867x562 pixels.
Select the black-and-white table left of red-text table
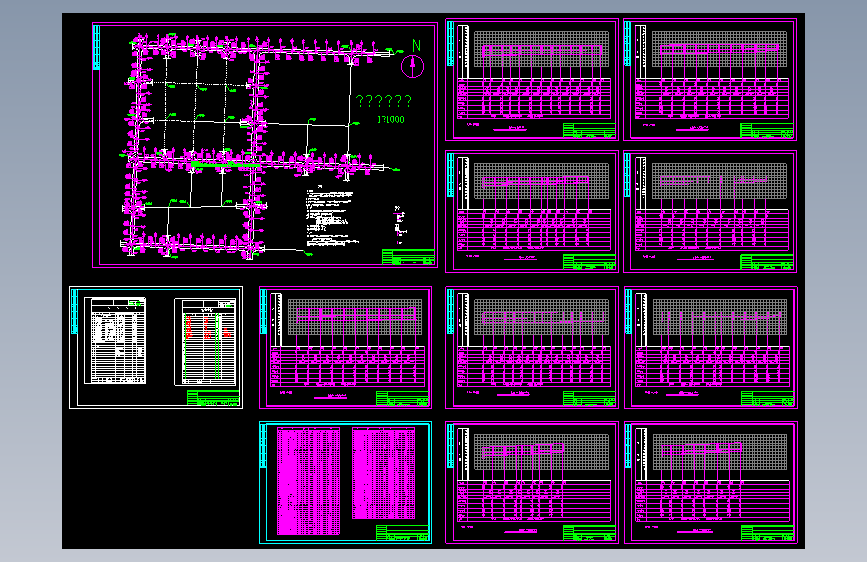115,340
